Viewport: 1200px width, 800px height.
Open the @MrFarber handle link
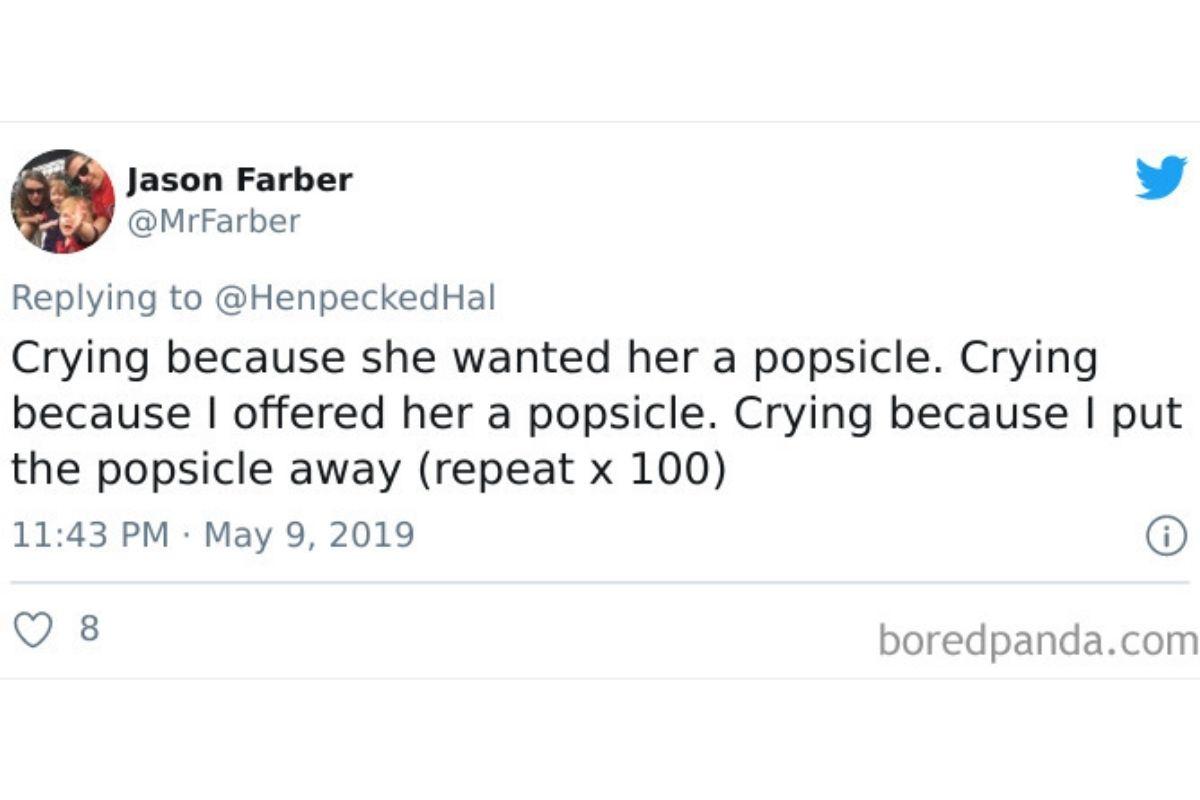pos(213,221)
